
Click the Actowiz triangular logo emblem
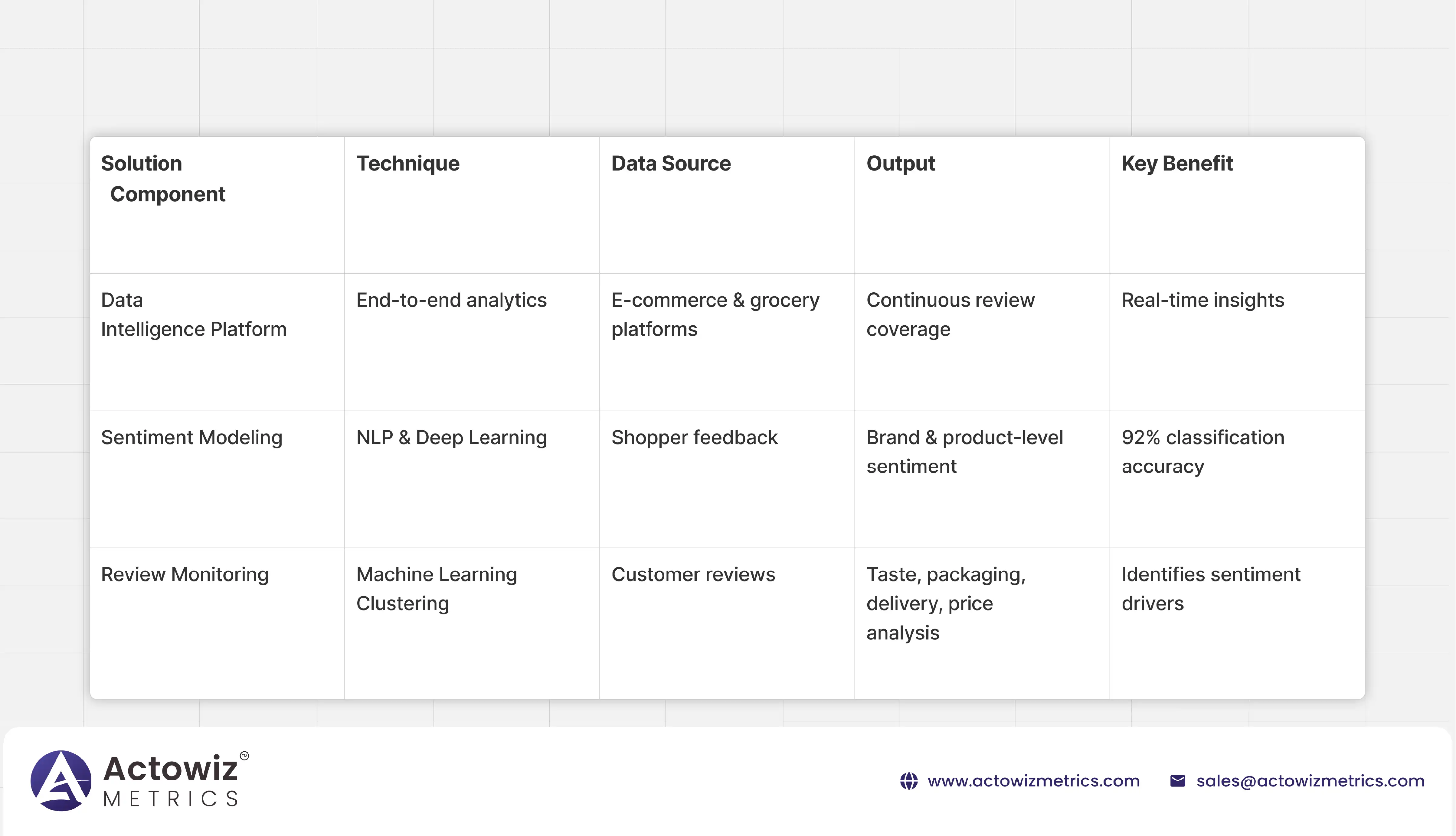61,780
